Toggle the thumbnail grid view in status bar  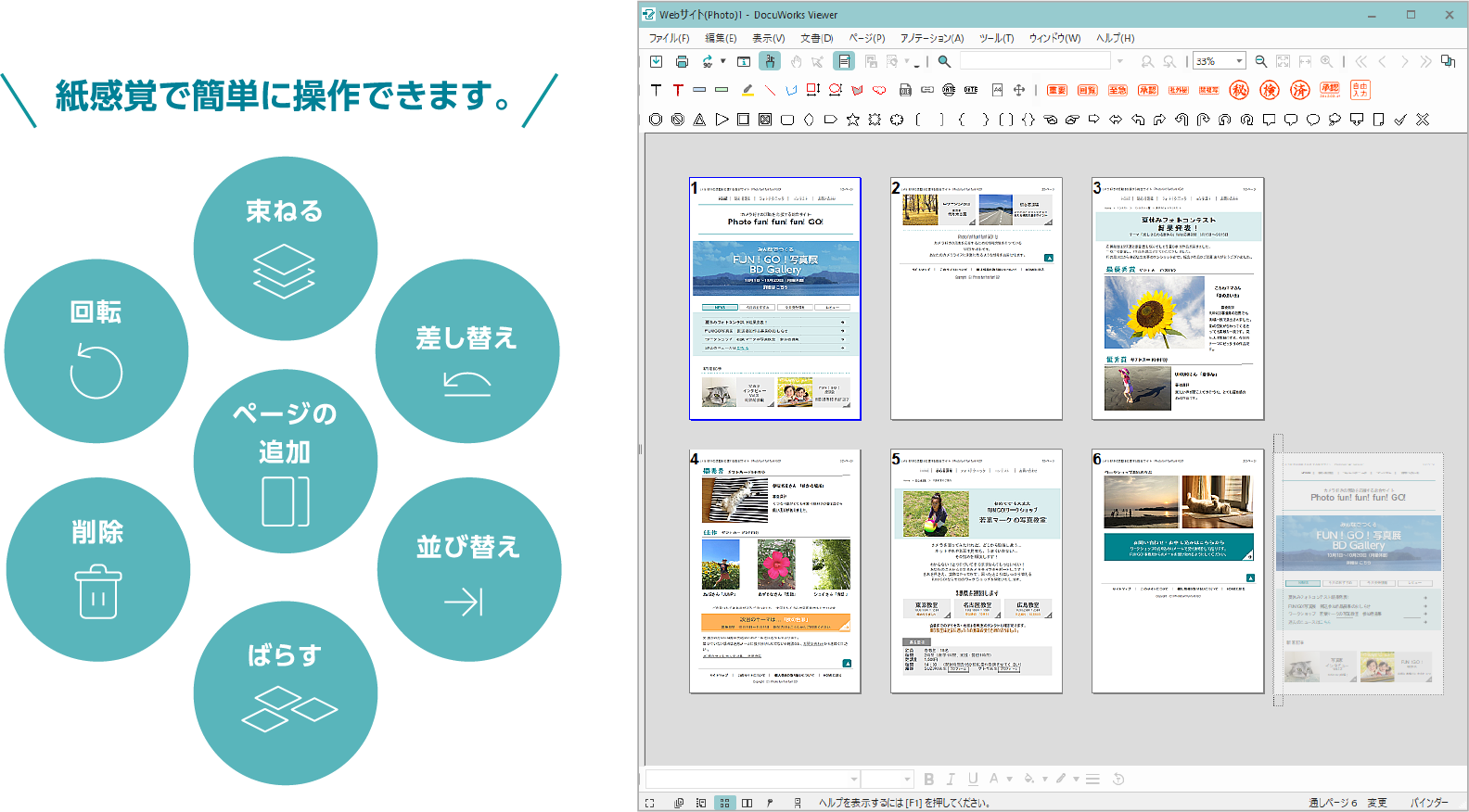click(724, 803)
